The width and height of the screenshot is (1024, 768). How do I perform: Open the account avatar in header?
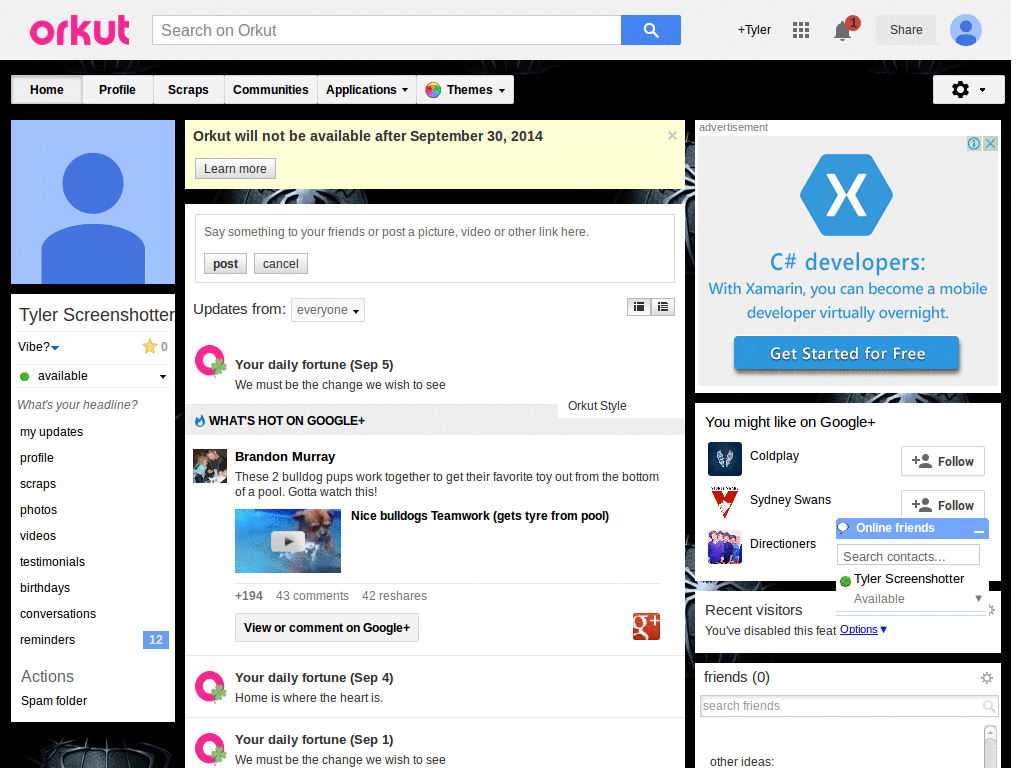965,30
